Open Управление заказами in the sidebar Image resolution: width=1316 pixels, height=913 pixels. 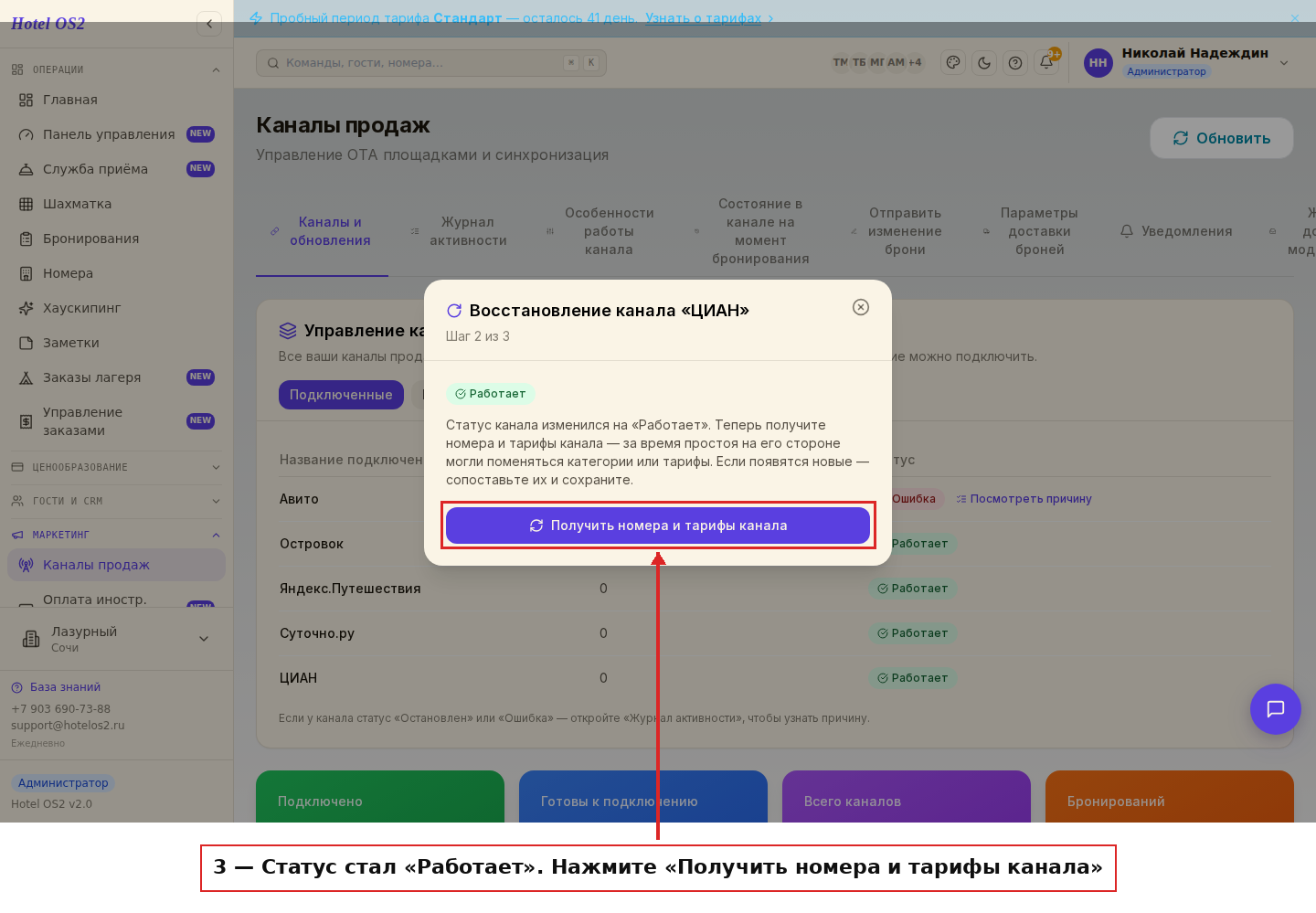click(x=116, y=421)
